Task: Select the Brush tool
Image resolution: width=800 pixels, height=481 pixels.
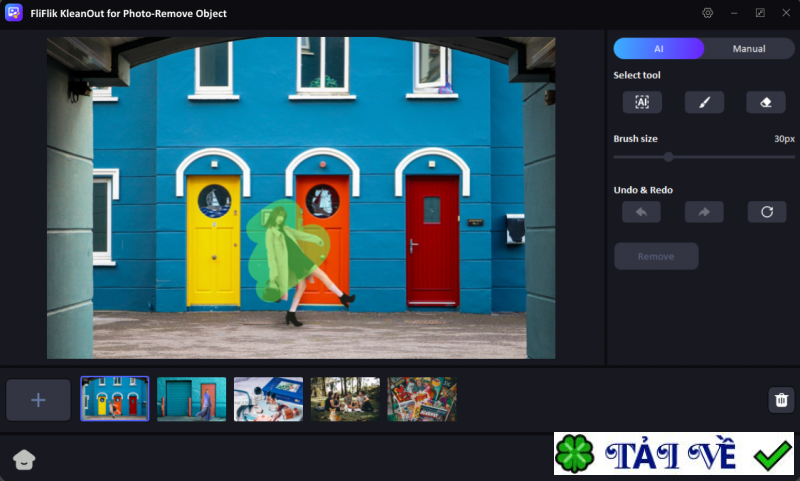Action: click(704, 102)
